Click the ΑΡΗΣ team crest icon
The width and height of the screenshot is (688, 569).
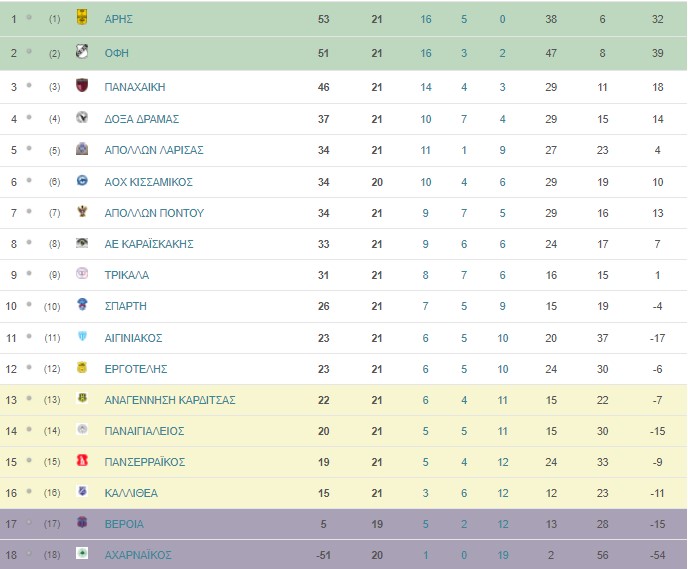pos(82,17)
